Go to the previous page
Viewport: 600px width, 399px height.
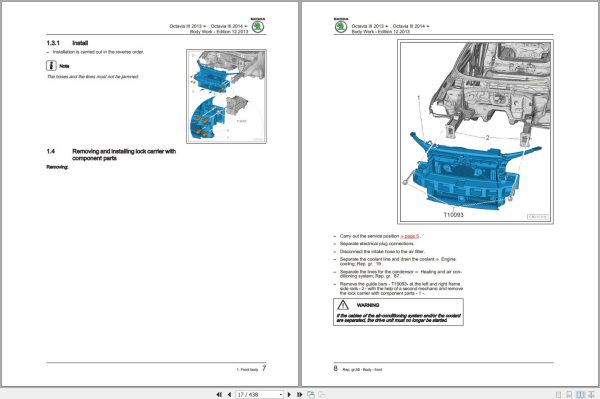click(x=229, y=394)
